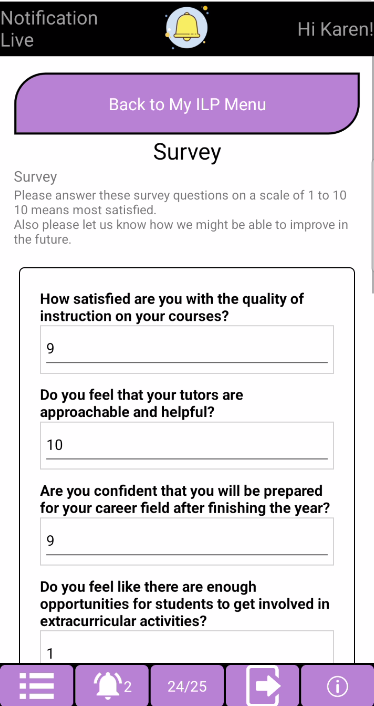Click the page scrollbar on right edge
The height and width of the screenshot is (706, 374).
pos(372,225)
